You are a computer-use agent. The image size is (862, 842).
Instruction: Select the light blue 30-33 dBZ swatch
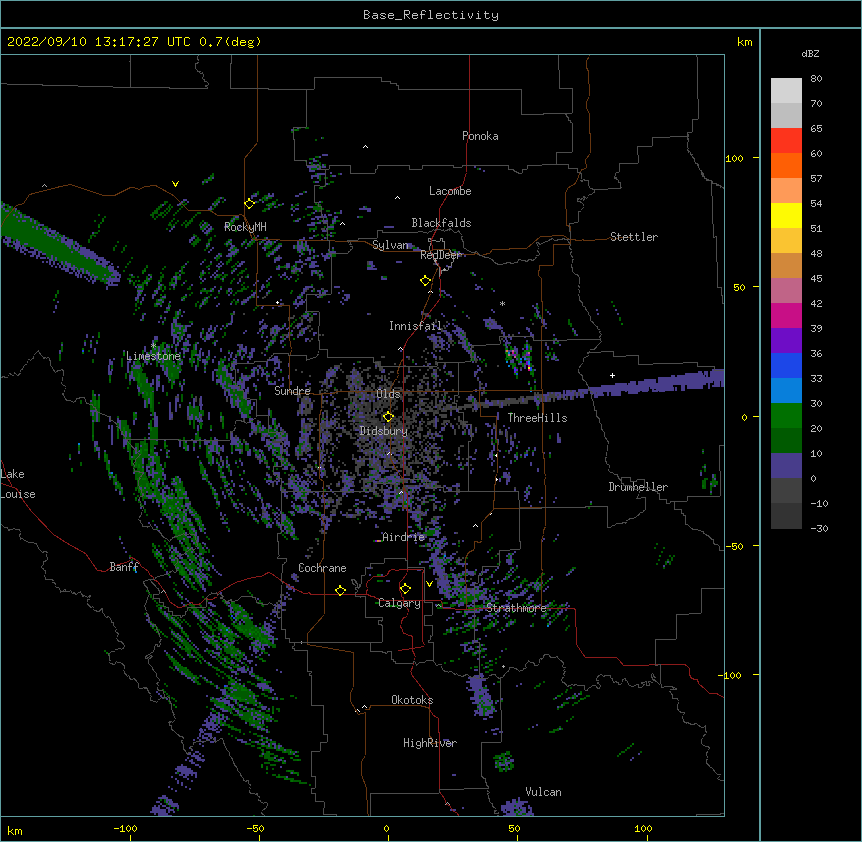[x=786, y=390]
